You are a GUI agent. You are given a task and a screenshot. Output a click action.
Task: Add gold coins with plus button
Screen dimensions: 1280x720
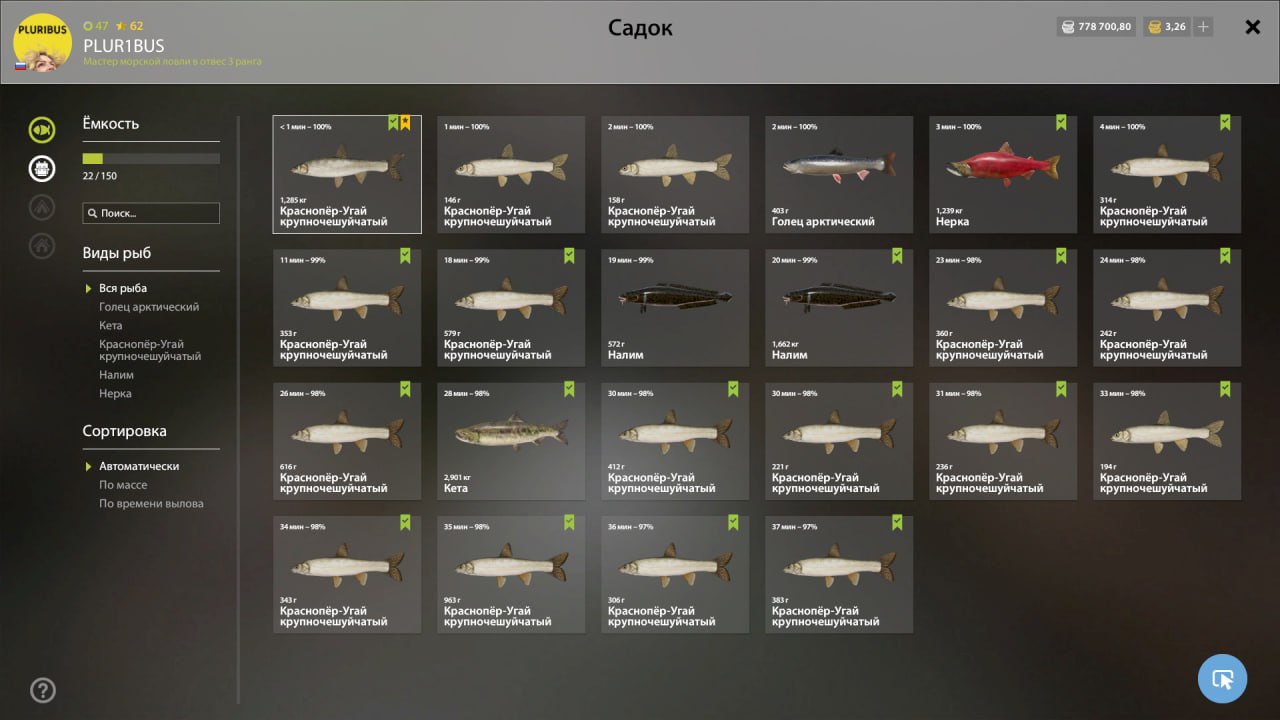[1203, 27]
